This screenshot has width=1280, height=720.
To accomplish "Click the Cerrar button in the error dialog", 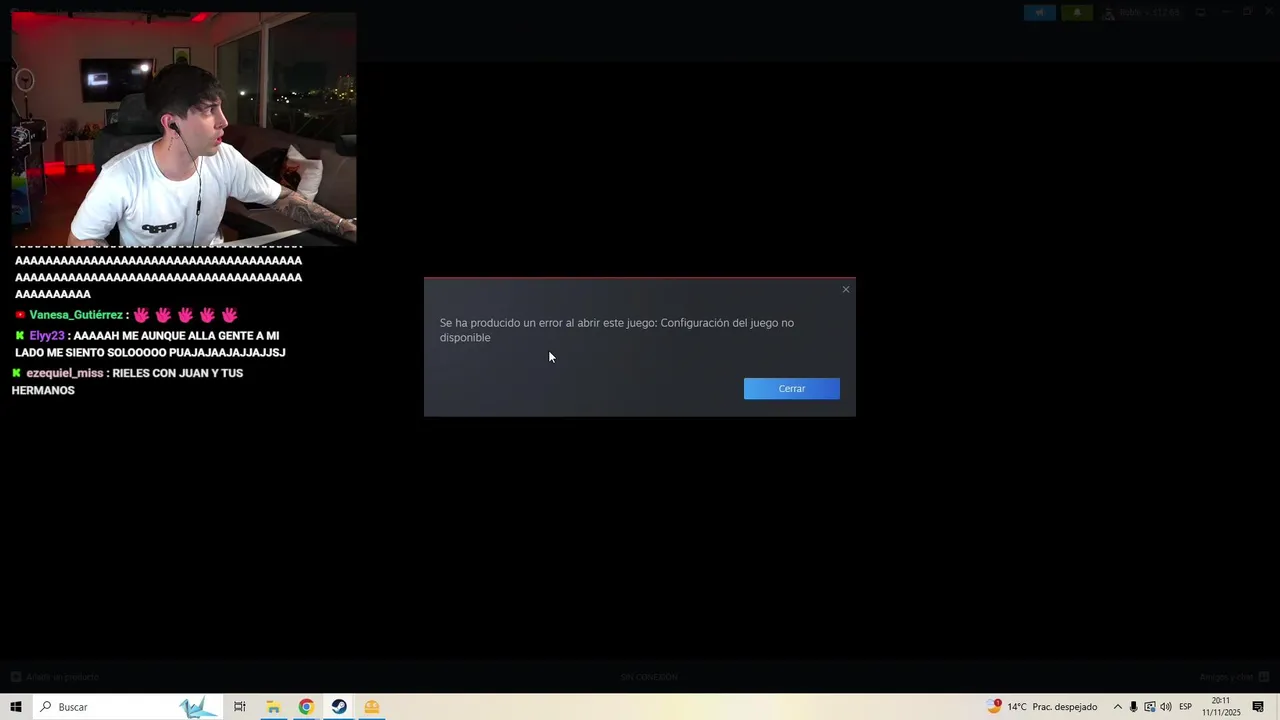I will point(791,389).
